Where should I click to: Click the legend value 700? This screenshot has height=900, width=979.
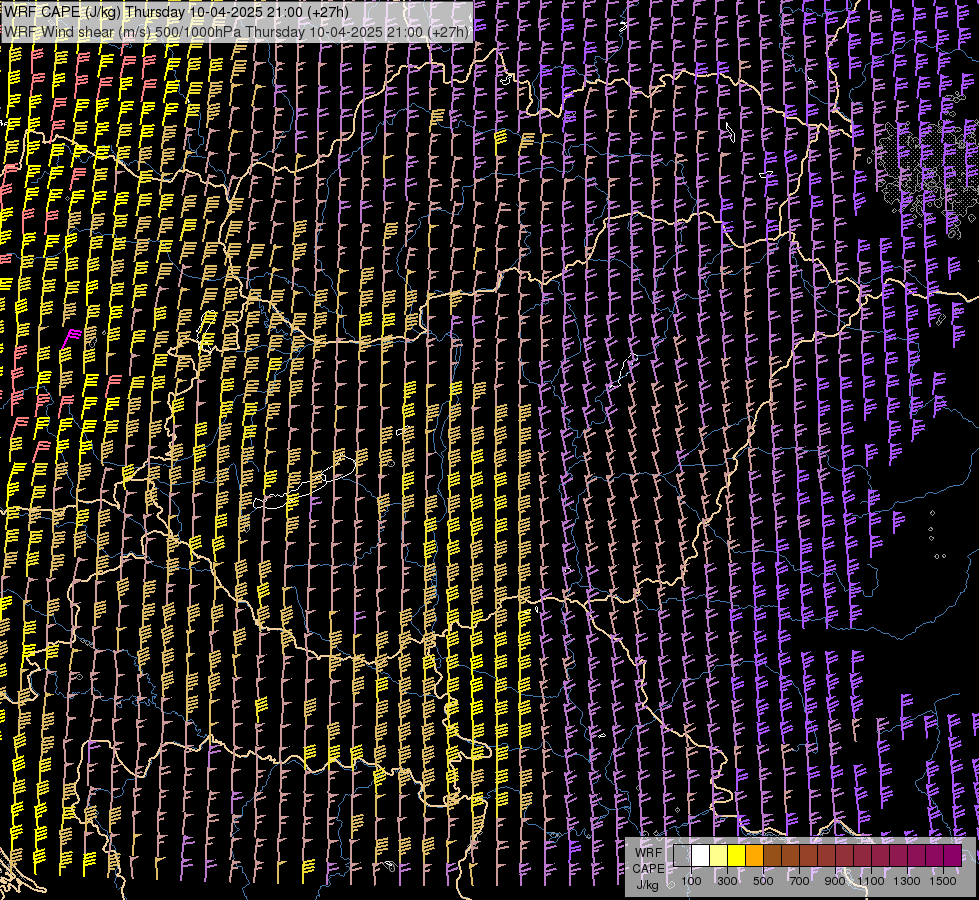click(x=799, y=881)
